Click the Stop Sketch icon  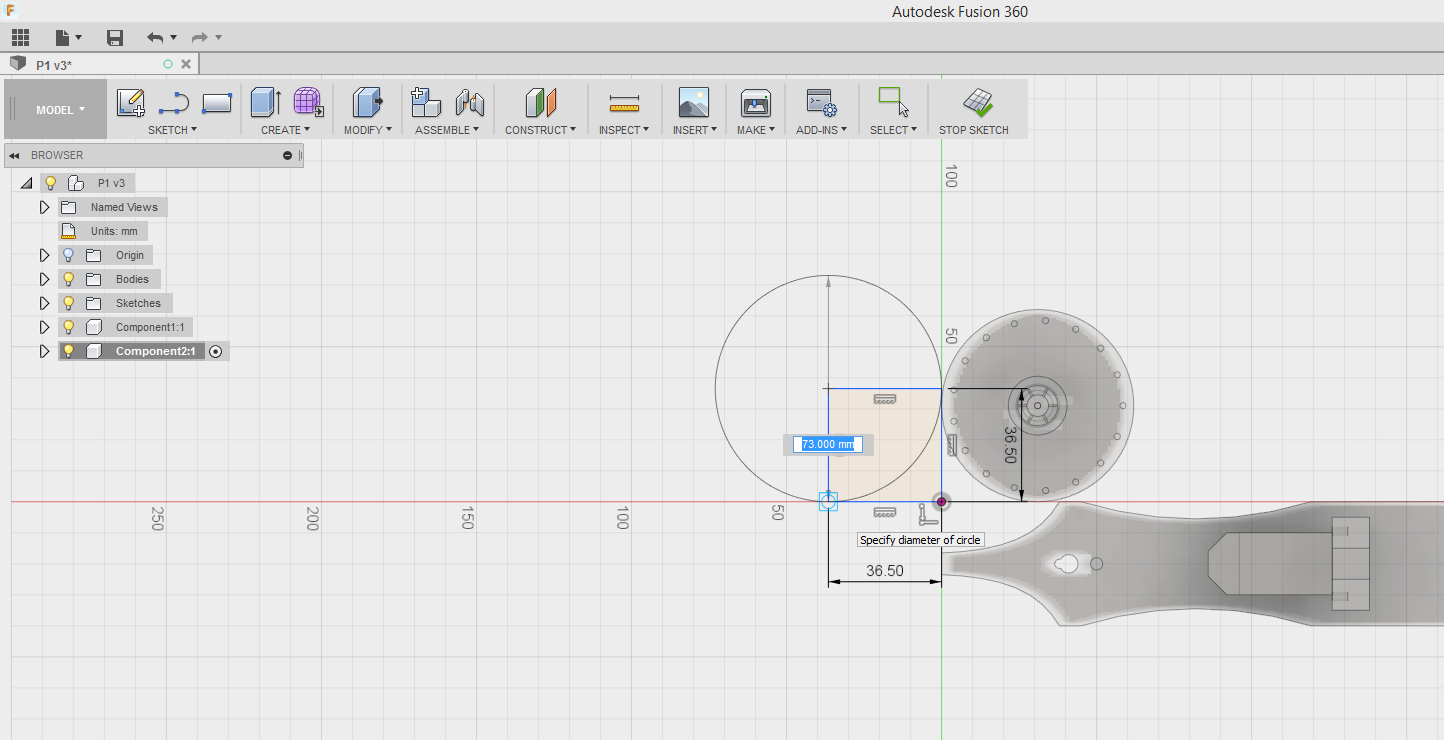[x=977, y=102]
